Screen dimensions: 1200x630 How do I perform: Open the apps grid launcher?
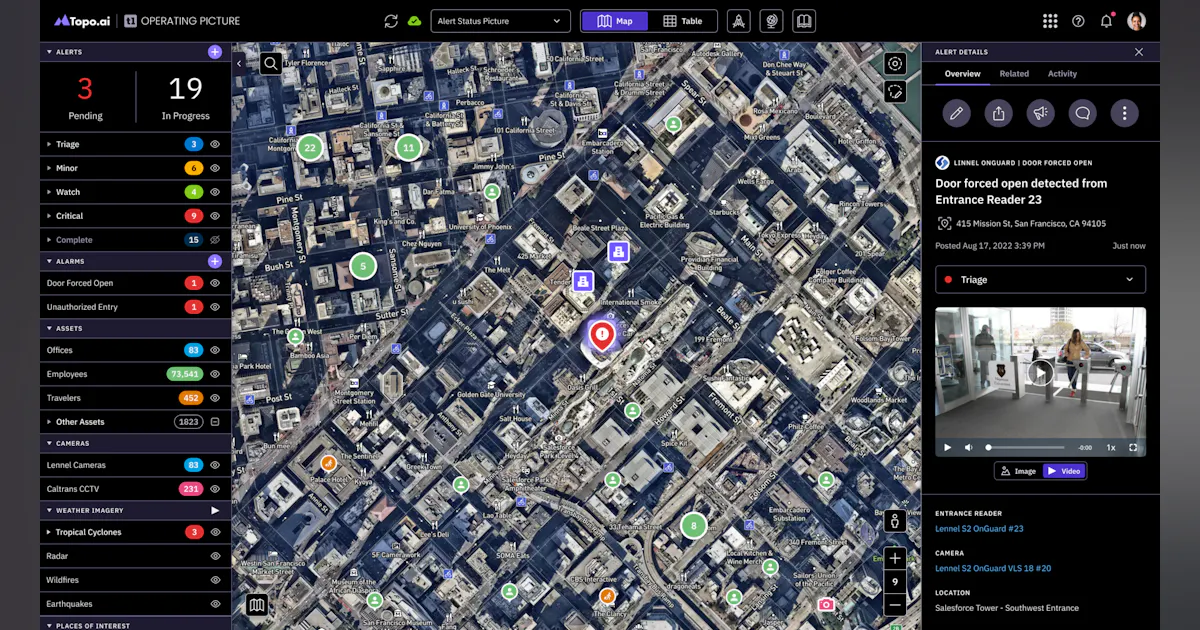tap(1050, 21)
